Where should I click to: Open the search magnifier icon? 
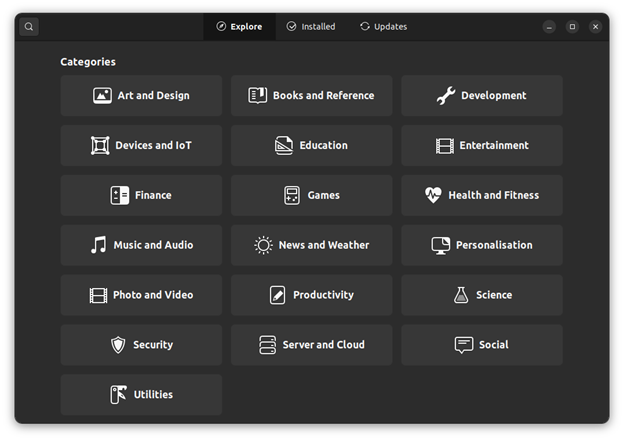(x=29, y=27)
